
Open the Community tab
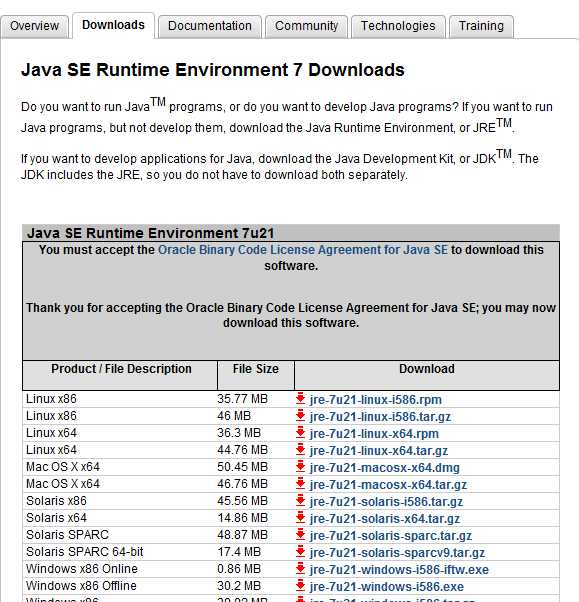(x=306, y=26)
